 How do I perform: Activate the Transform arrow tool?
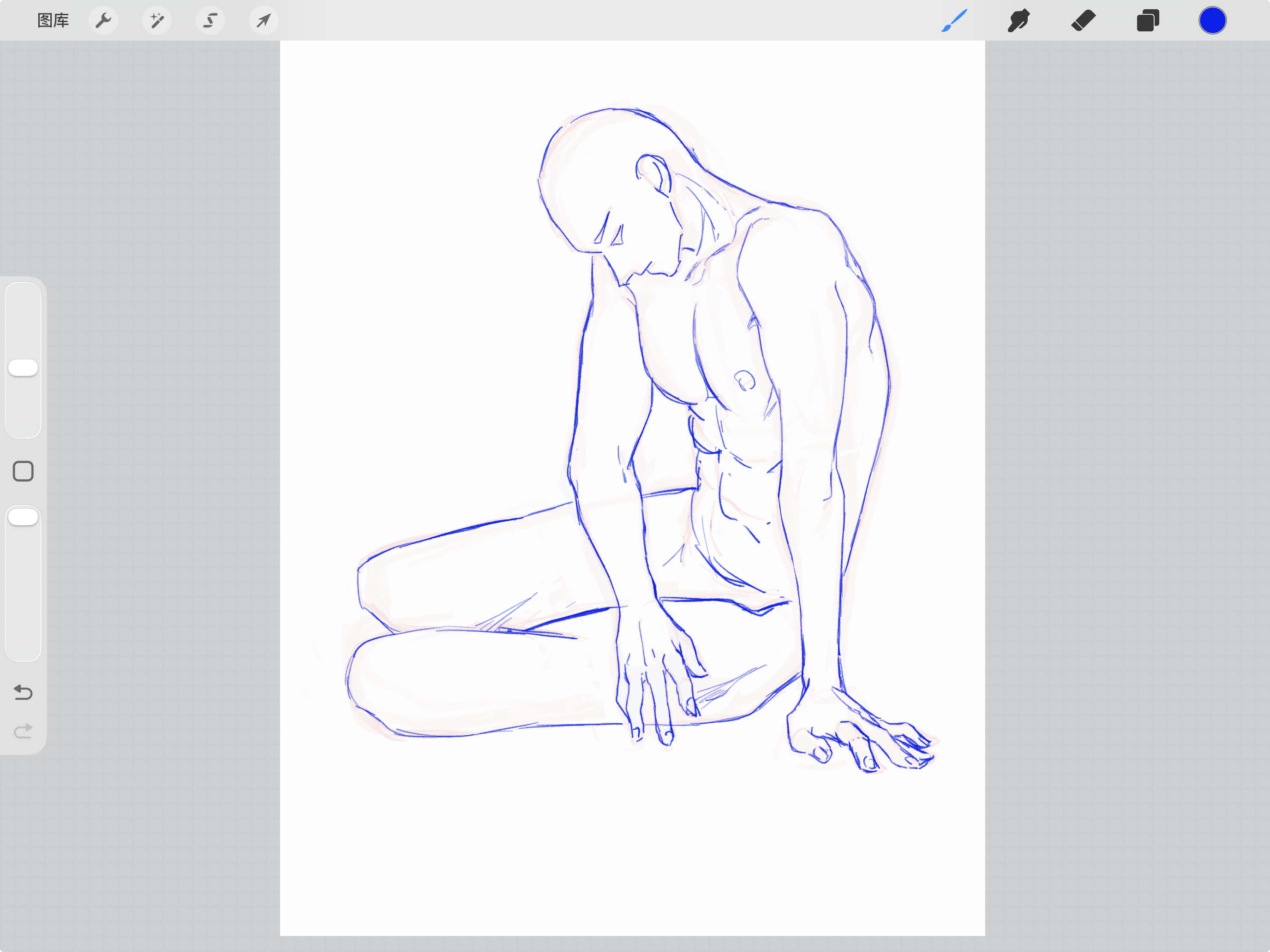coord(264,21)
